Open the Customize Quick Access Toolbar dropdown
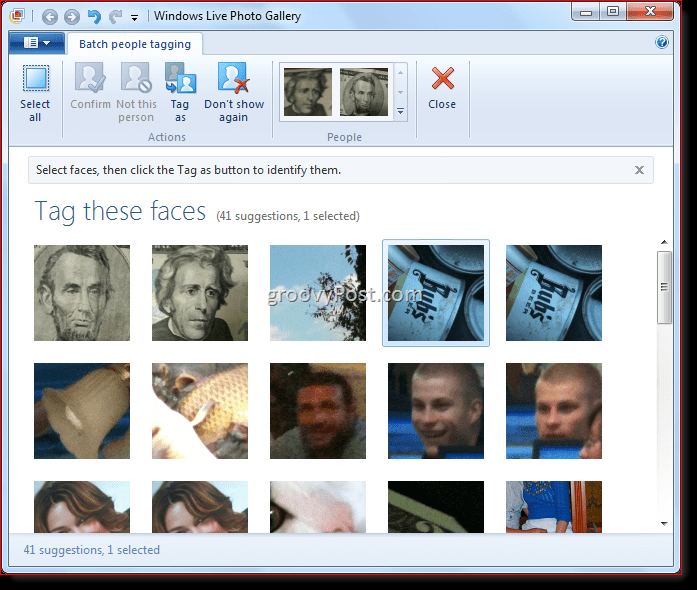 pos(134,18)
